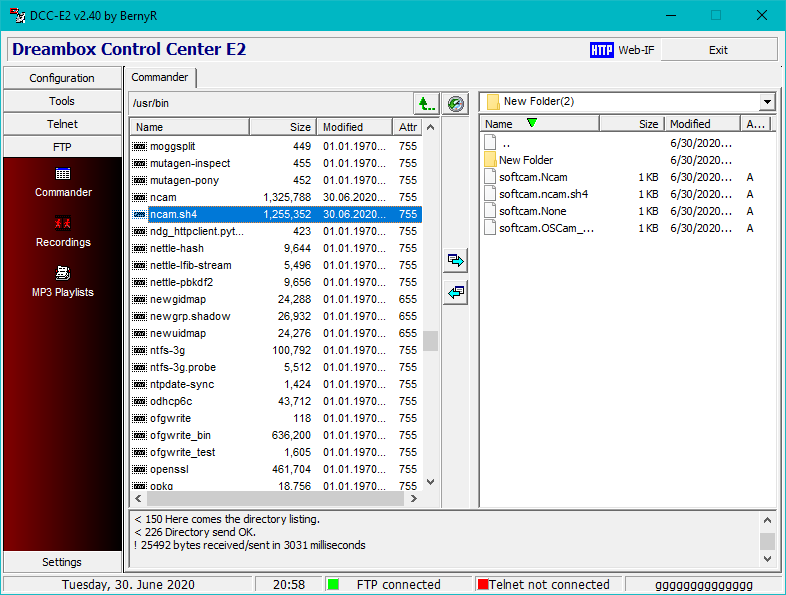Open the Settings section
Image resolution: width=786 pixels, height=595 pixels.
tap(62, 562)
